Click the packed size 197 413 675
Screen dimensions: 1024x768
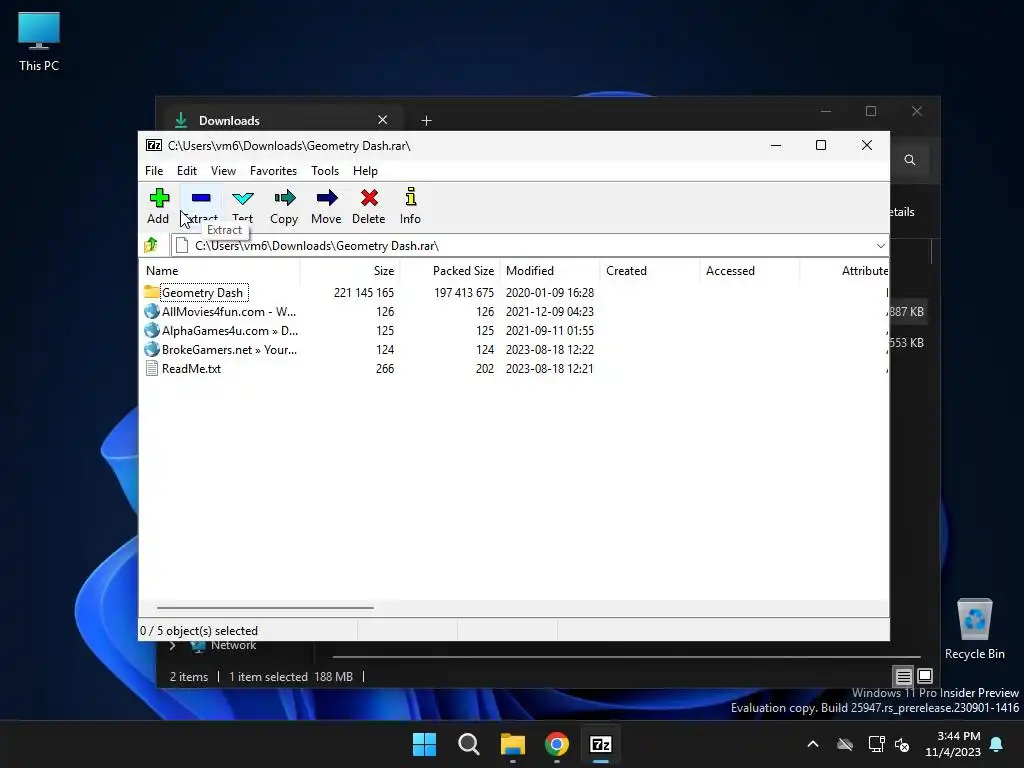pos(464,293)
